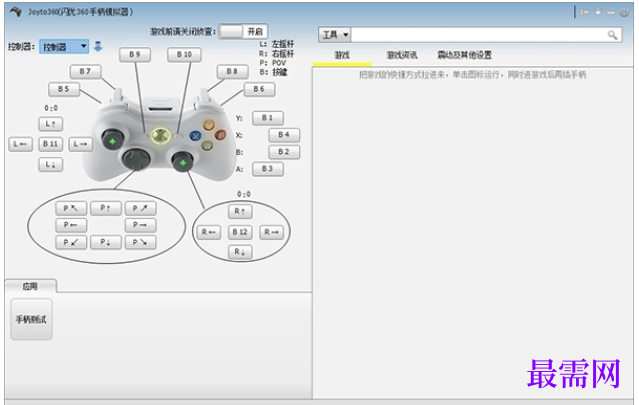The width and height of the screenshot is (639, 405).
Task: Switch to the 游戏资讯 tab
Action: click(x=401, y=55)
